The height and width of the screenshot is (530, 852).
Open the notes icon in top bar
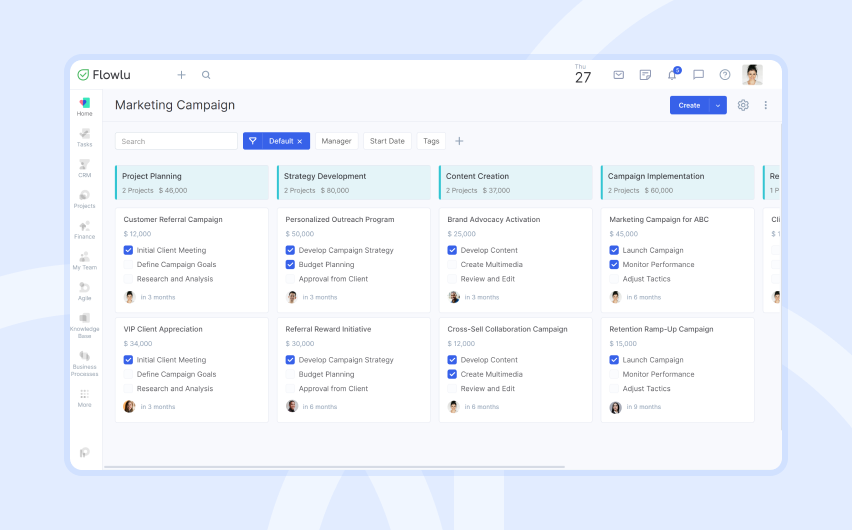(x=645, y=75)
